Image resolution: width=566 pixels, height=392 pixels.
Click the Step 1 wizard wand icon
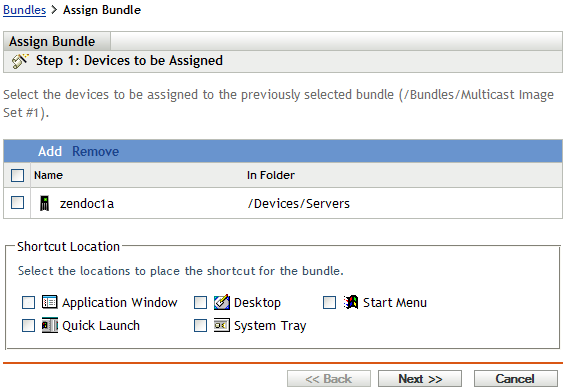point(19,61)
